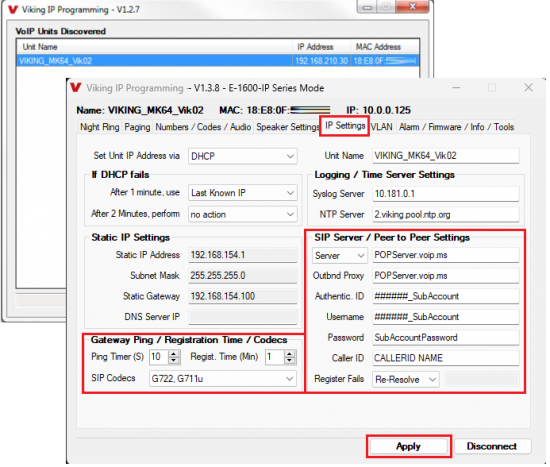Click the Static IP Address field

243,255
